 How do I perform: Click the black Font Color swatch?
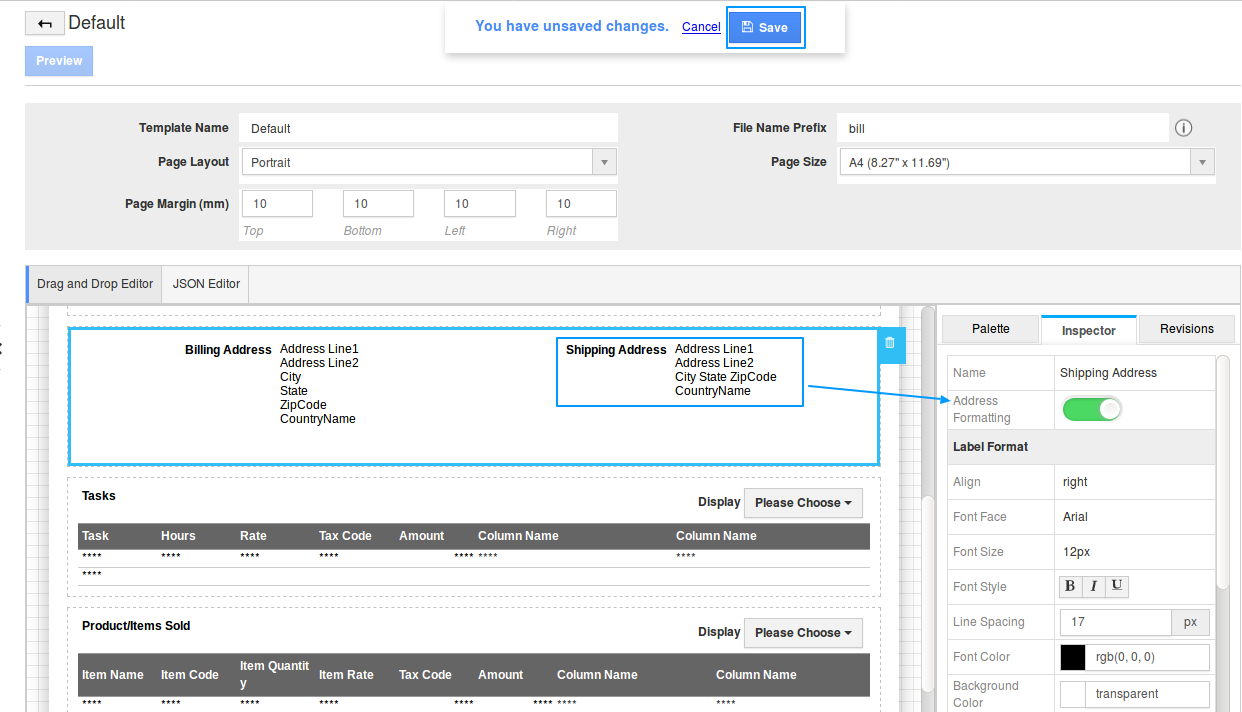(x=1072, y=657)
